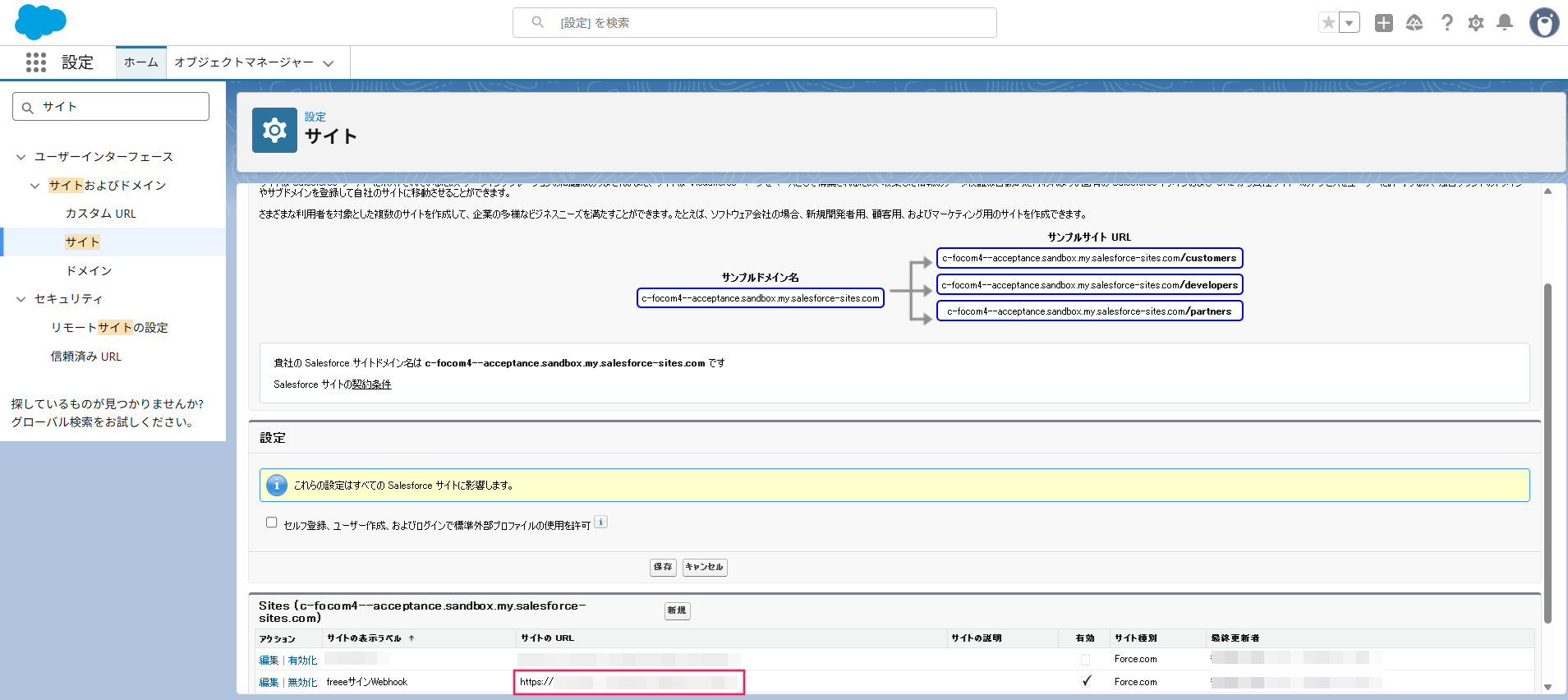Open the Trailhead guidance icon
Image resolution: width=1568 pixels, height=700 pixels.
[x=1414, y=22]
